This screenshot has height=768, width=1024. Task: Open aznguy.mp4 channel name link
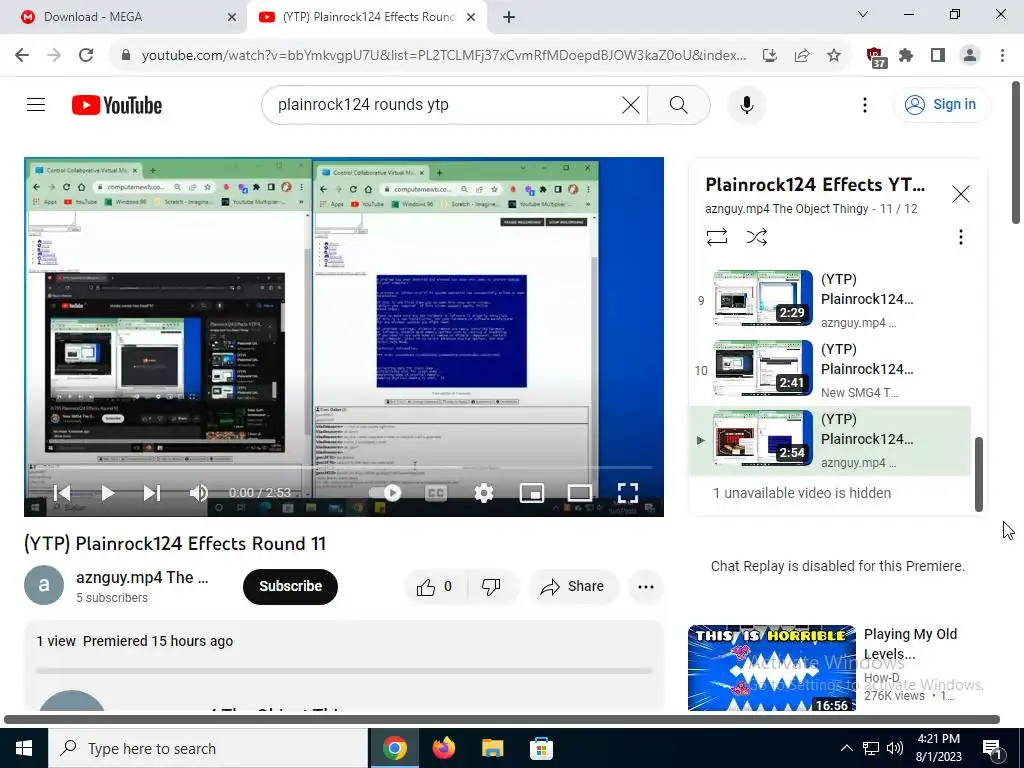(142, 577)
